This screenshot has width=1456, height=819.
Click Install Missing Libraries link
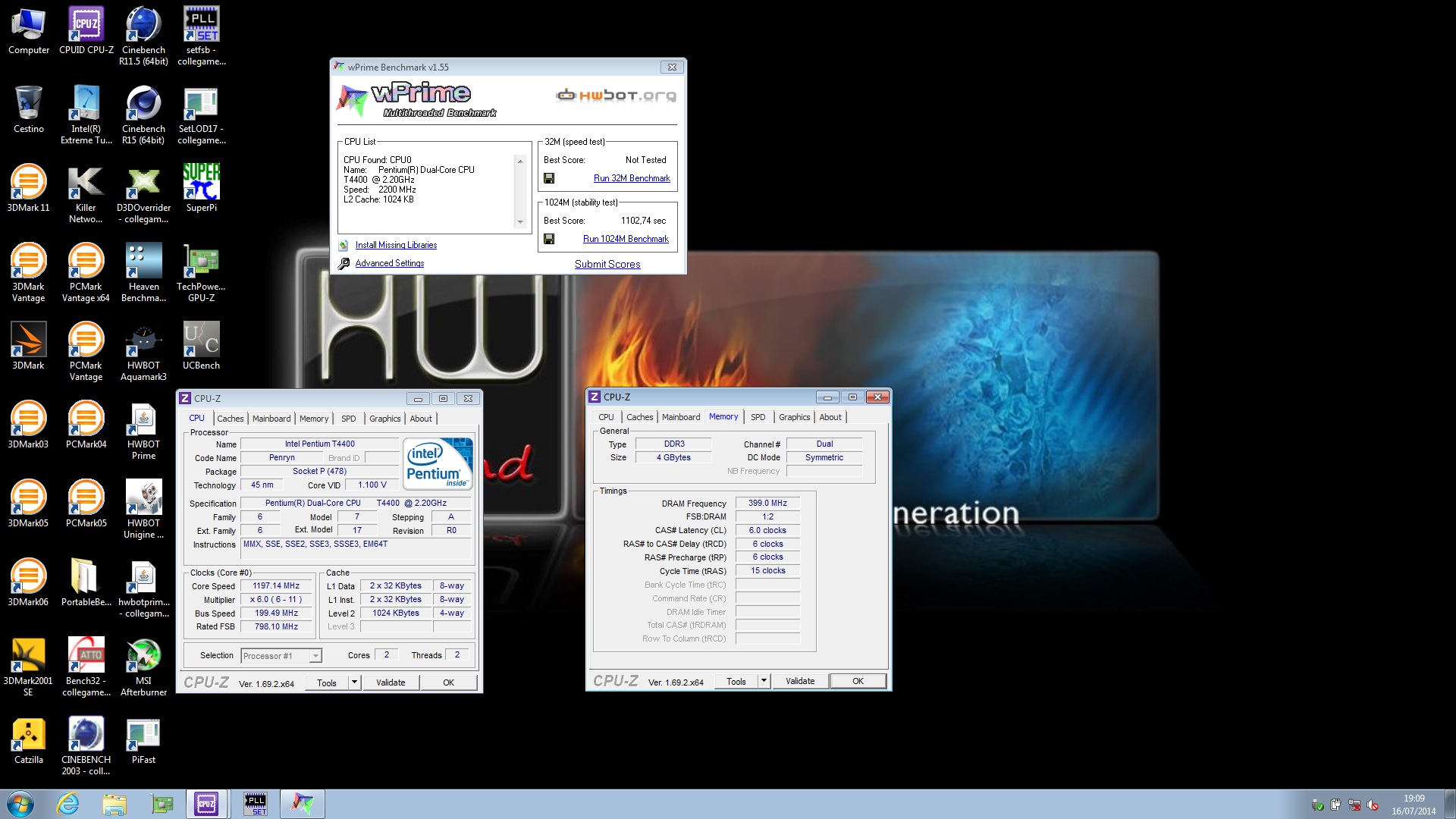pos(396,245)
